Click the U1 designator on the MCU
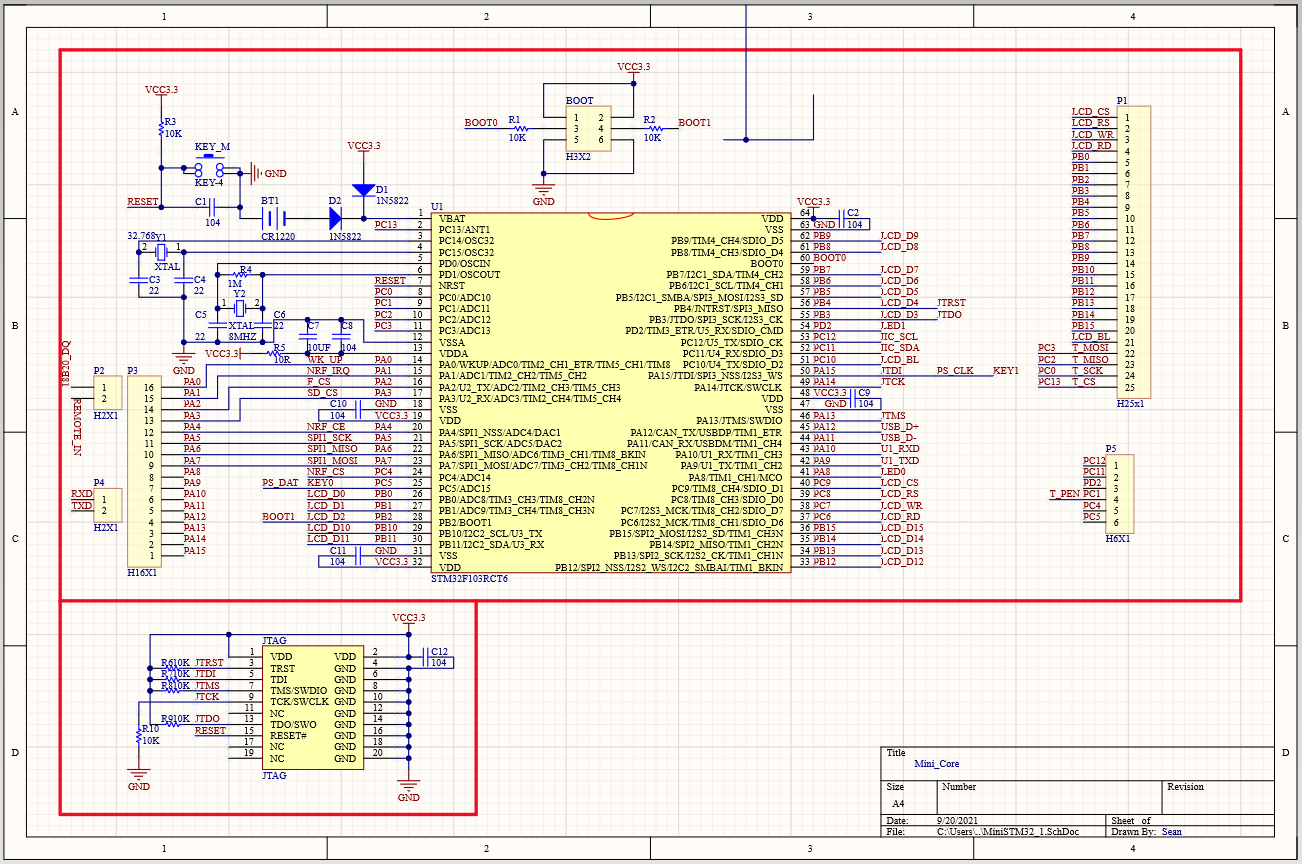Image resolution: width=1302 pixels, height=864 pixels. coord(437,207)
